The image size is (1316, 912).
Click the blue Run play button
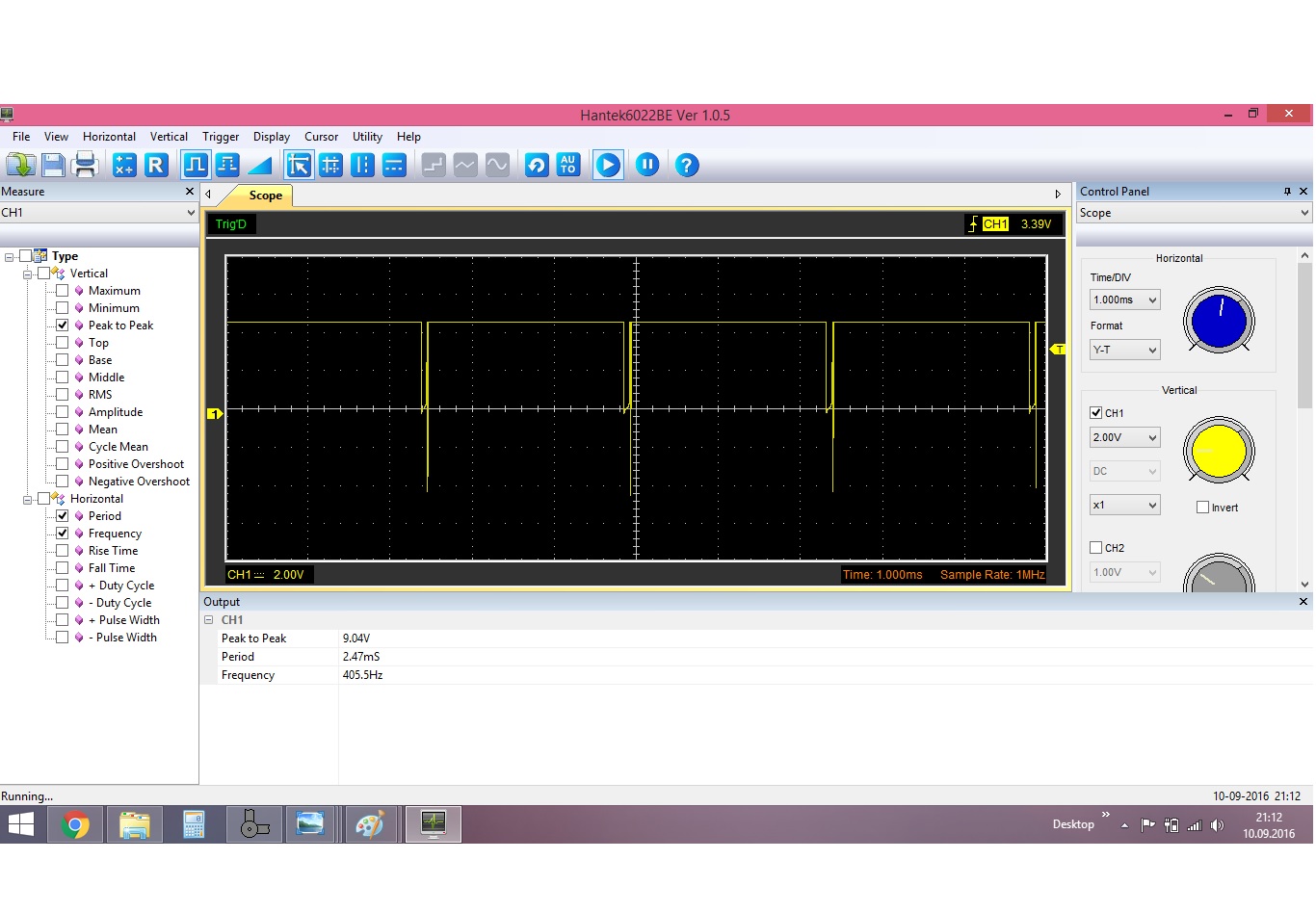click(608, 165)
